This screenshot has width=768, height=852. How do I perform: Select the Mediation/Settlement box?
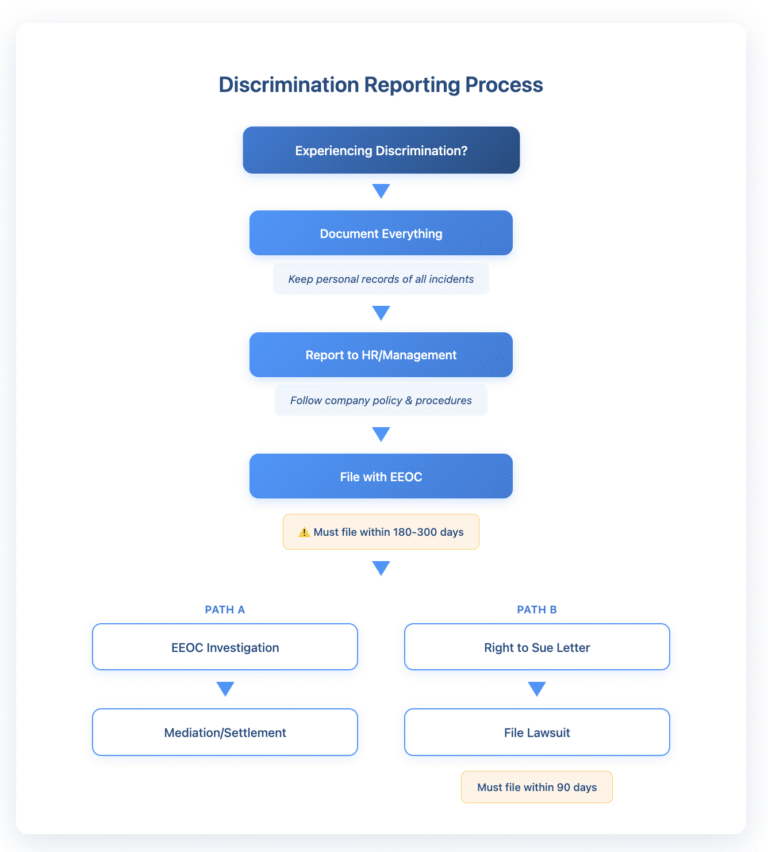(225, 732)
